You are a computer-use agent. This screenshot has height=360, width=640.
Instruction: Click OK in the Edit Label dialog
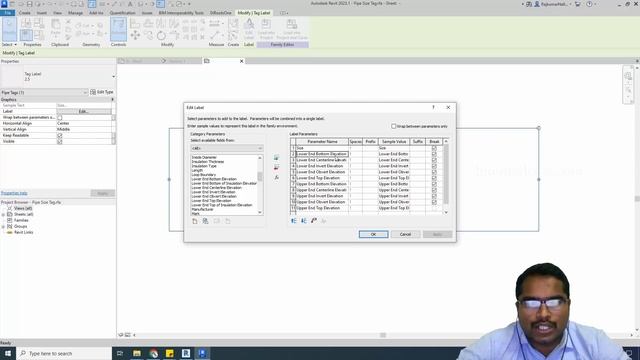373,234
